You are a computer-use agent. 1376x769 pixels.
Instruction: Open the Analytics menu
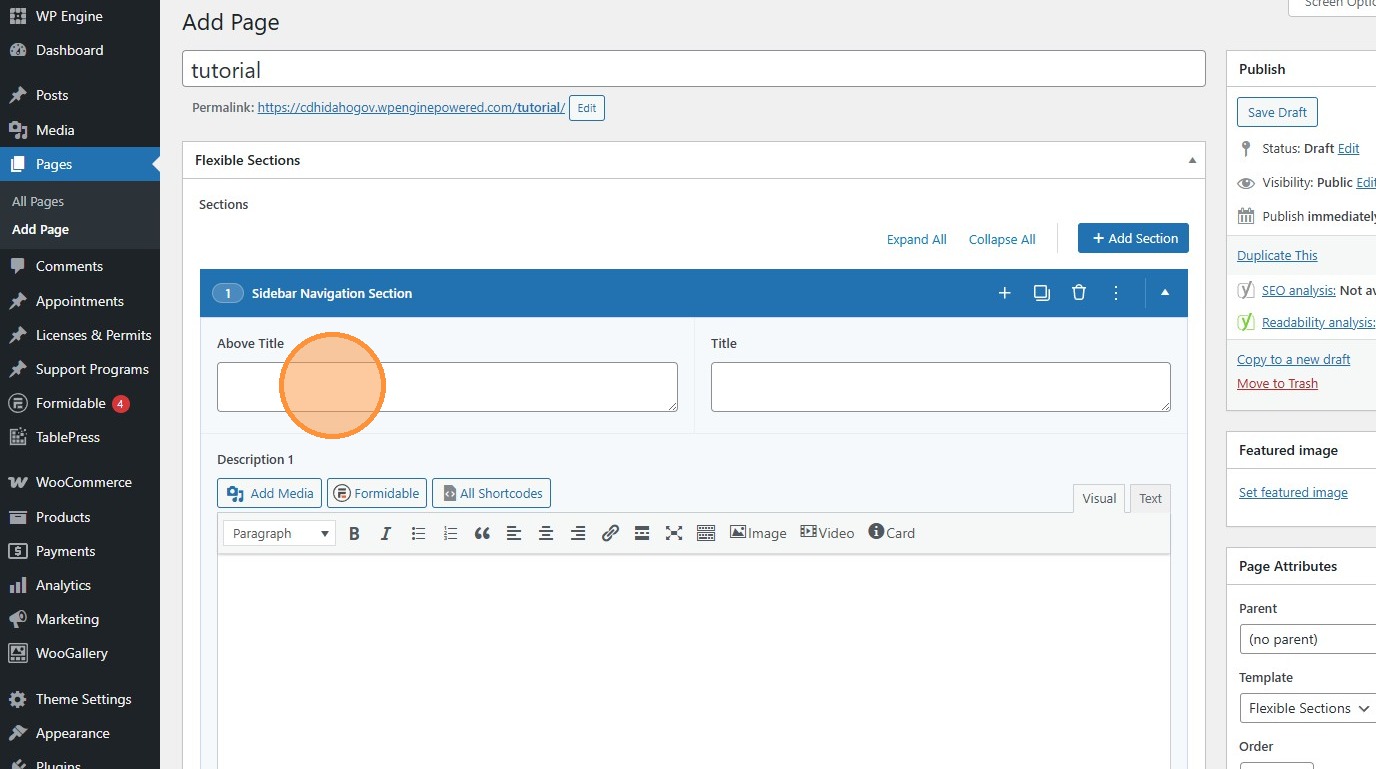click(80, 585)
